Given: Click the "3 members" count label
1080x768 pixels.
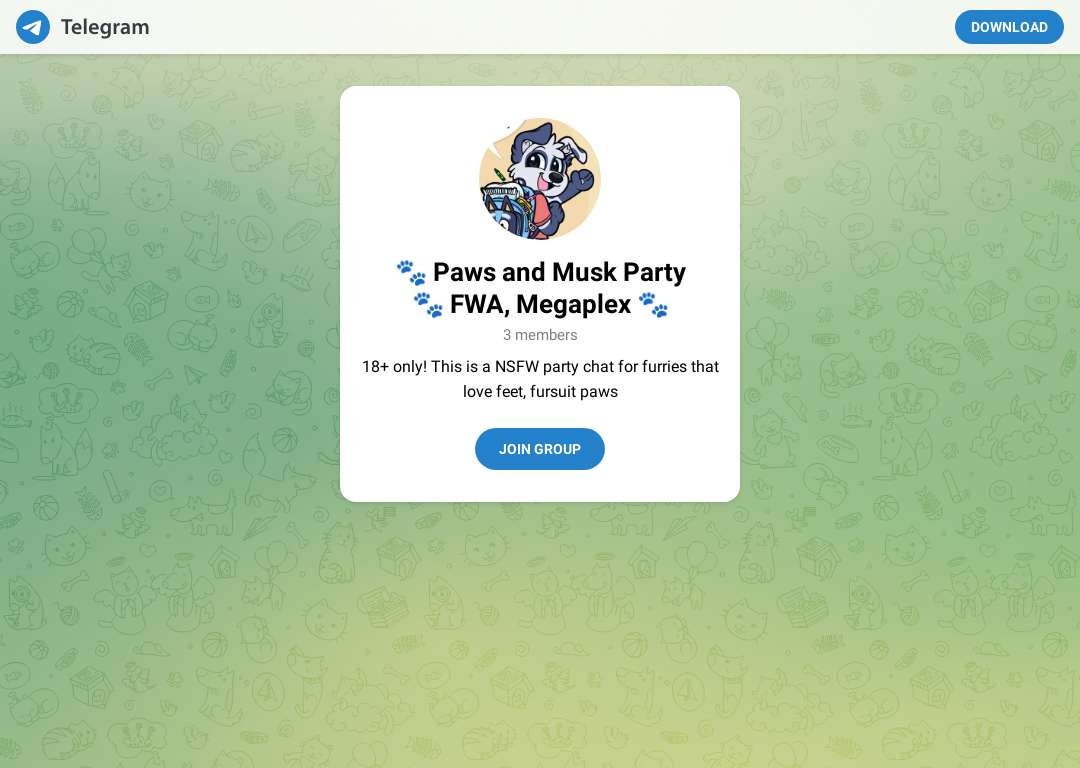Looking at the screenshot, I should (540, 335).
